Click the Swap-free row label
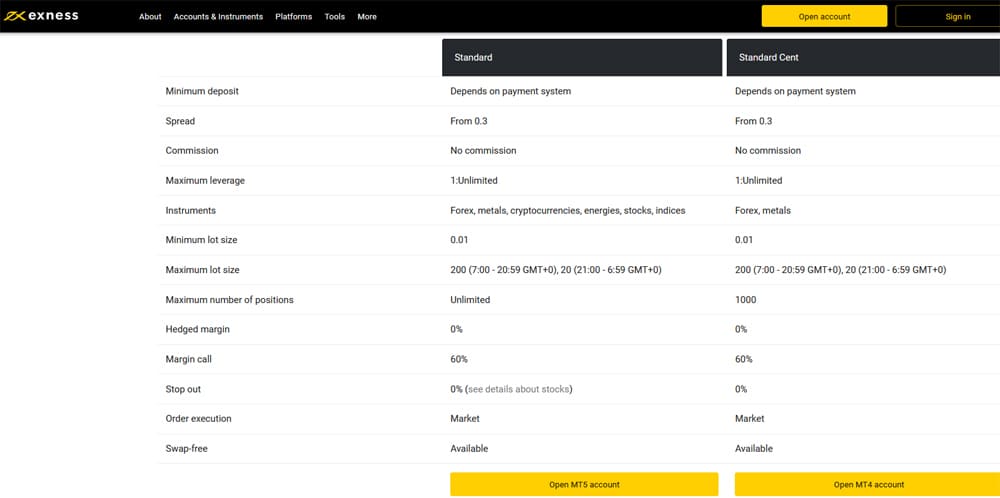This screenshot has height=498, width=1000. [189, 449]
